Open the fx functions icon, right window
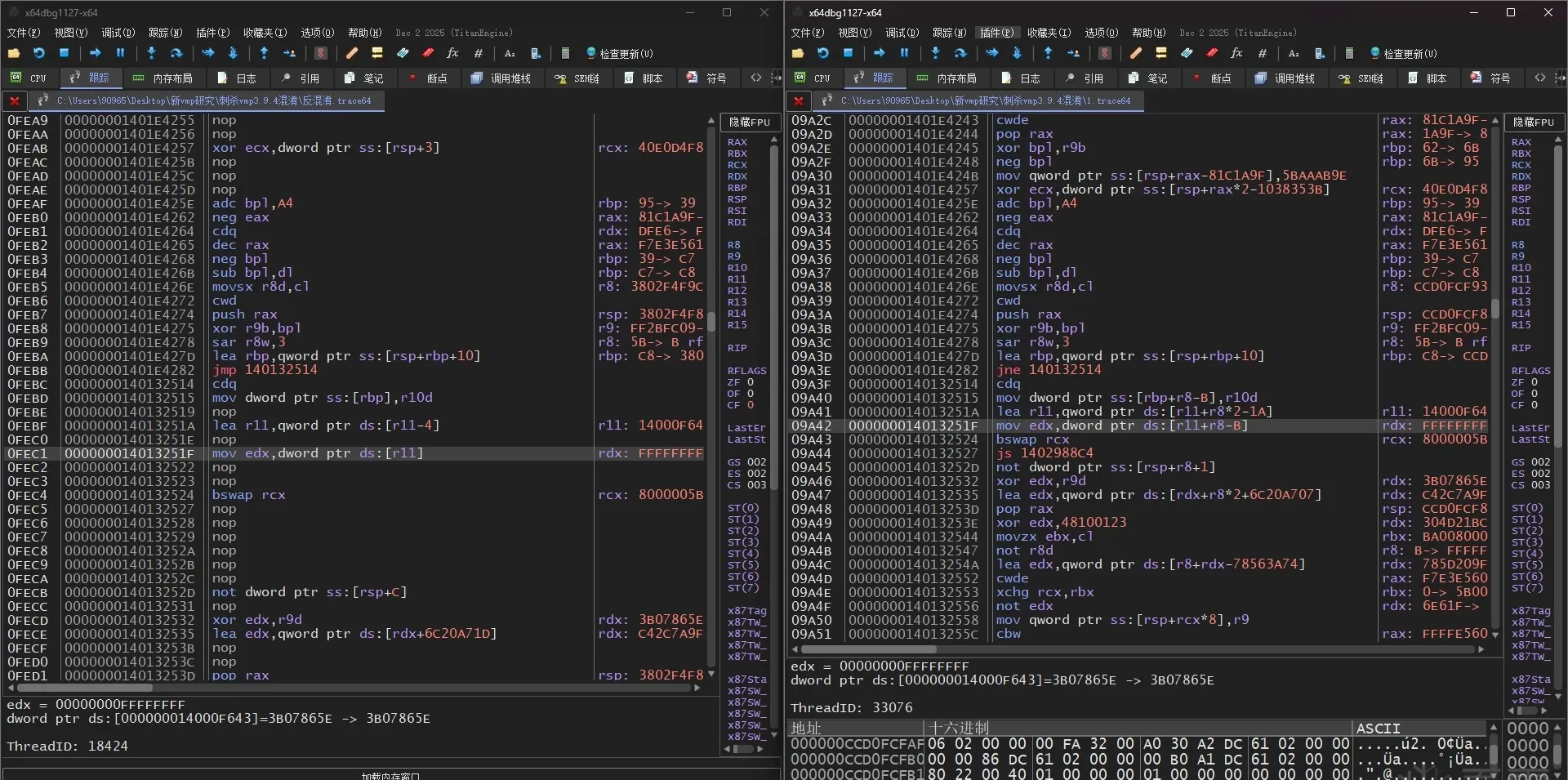The width and height of the screenshot is (1568, 780). (1237, 53)
